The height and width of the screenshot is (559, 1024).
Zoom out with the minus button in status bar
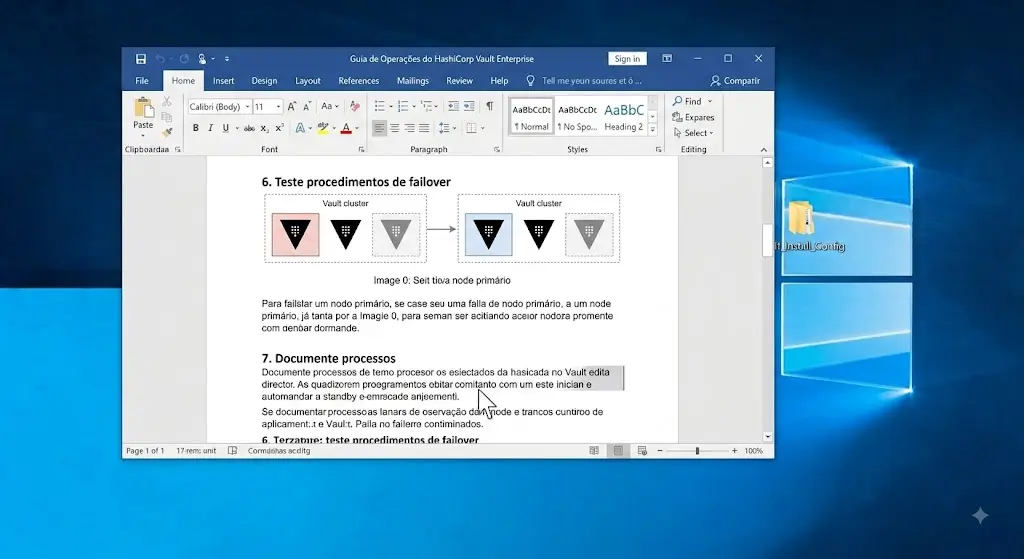[660, 451]
